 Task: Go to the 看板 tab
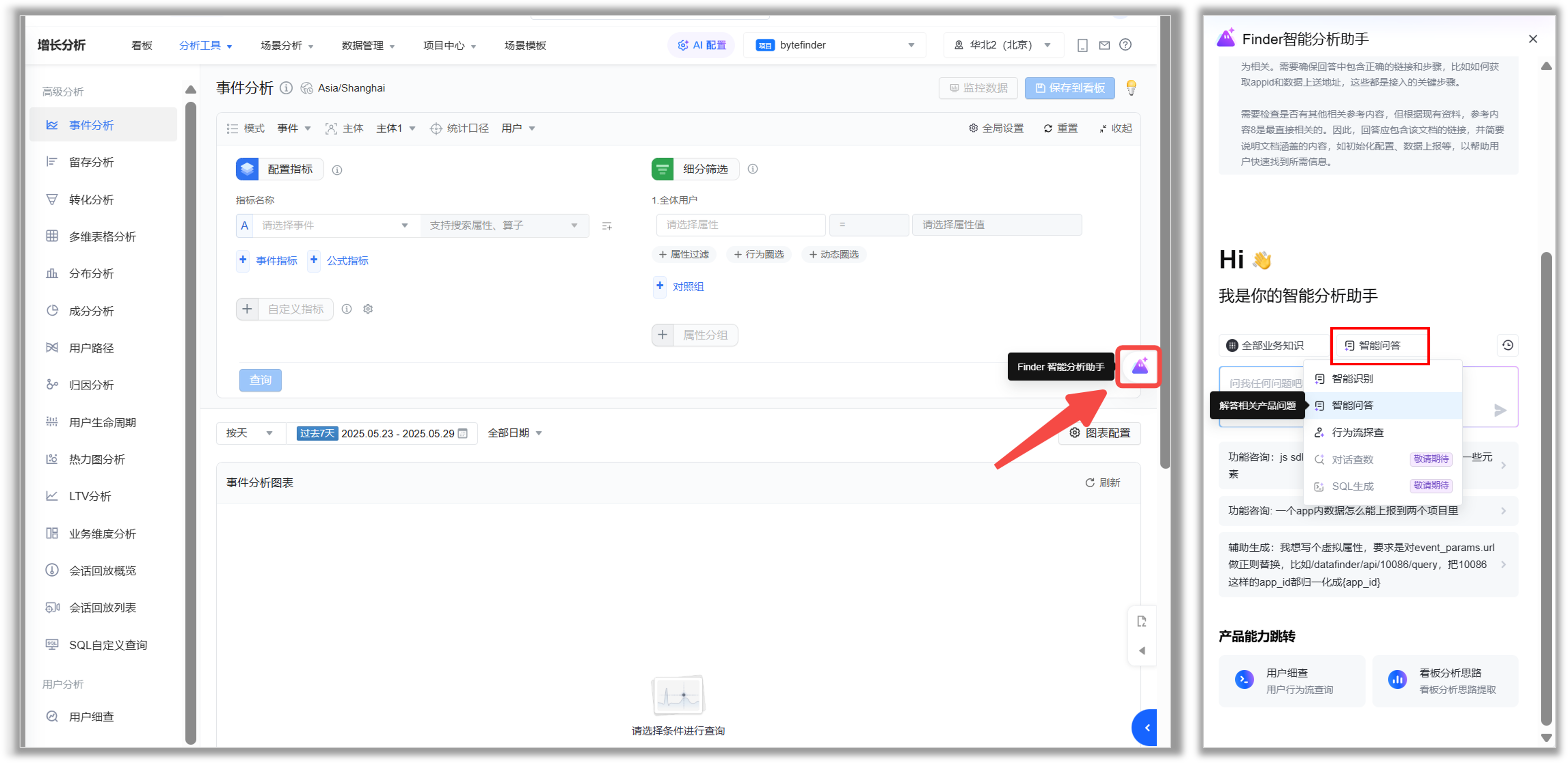pos(141,46)
